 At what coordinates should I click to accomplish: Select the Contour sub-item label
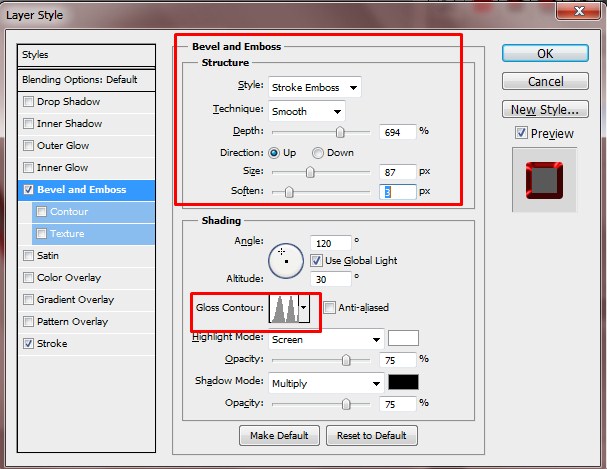(x=69, y=212)
